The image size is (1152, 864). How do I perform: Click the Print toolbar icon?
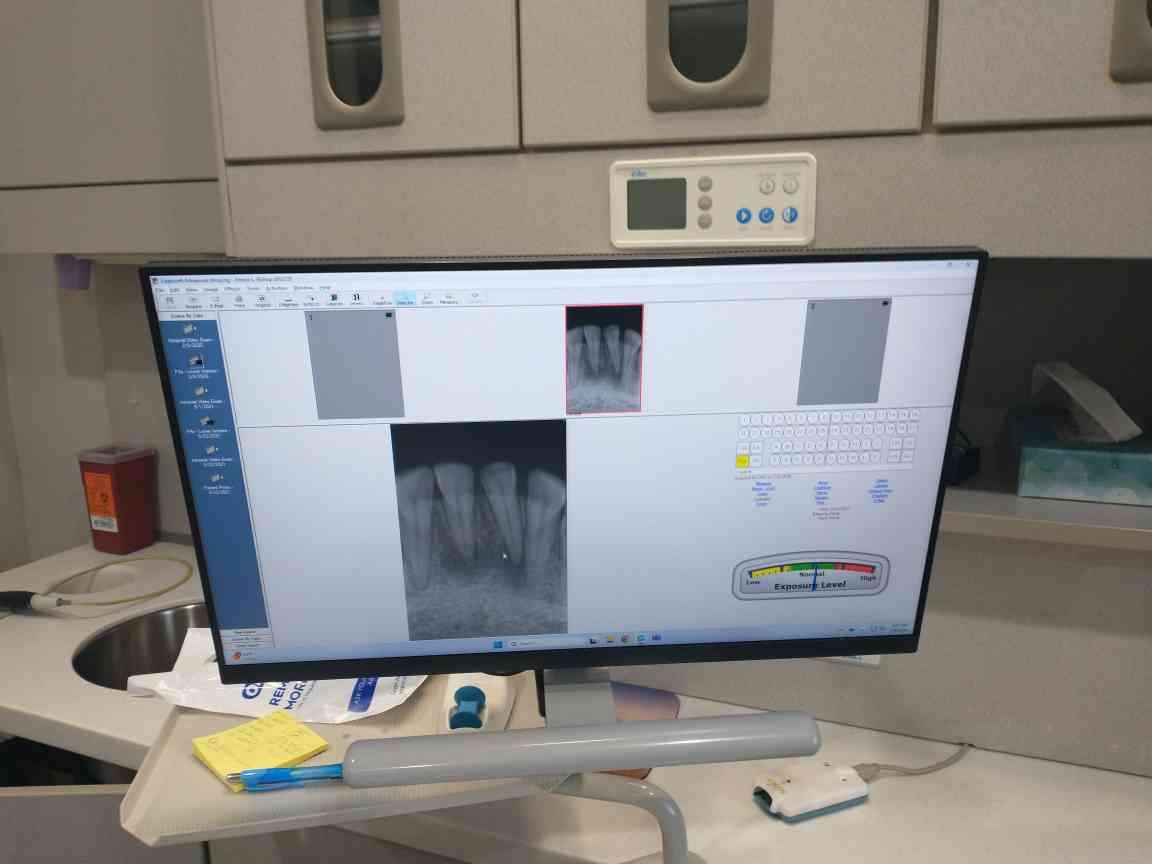[239, 300]
